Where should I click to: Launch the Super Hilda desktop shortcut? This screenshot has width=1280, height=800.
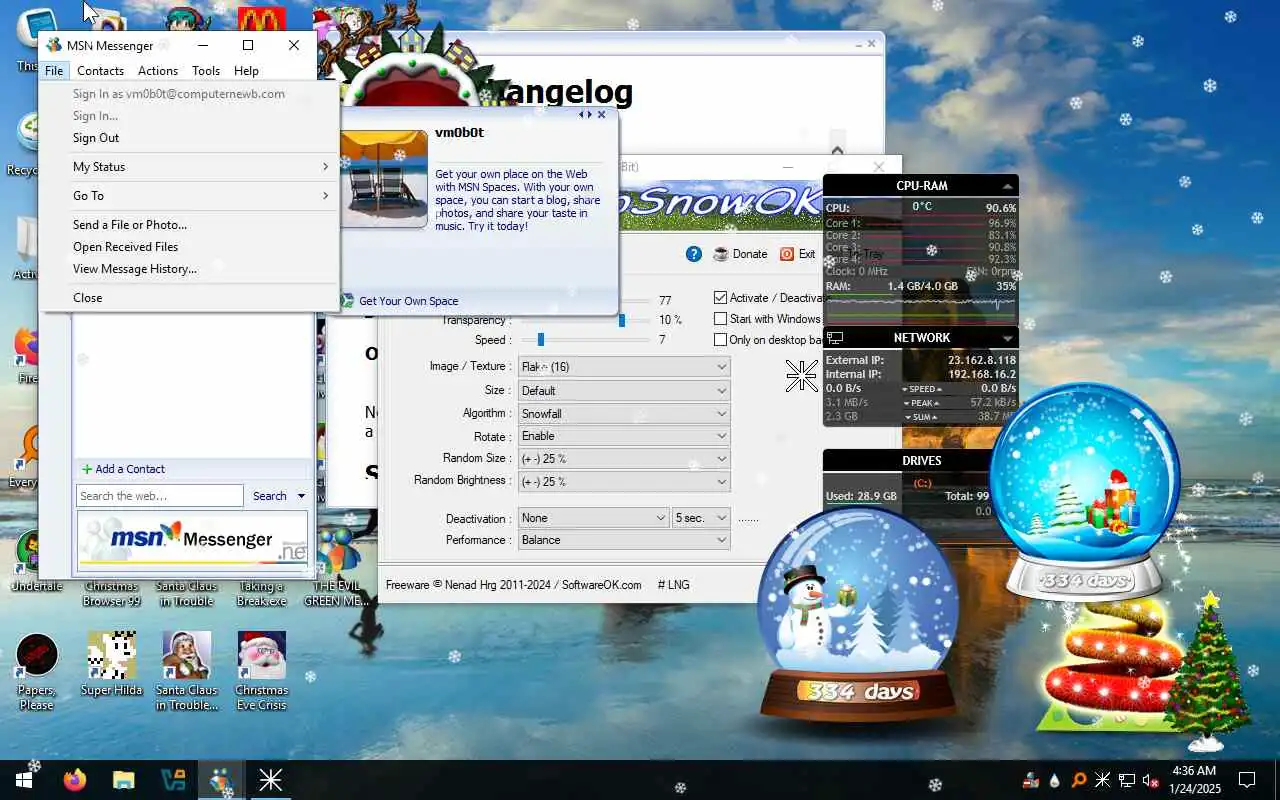111,664
